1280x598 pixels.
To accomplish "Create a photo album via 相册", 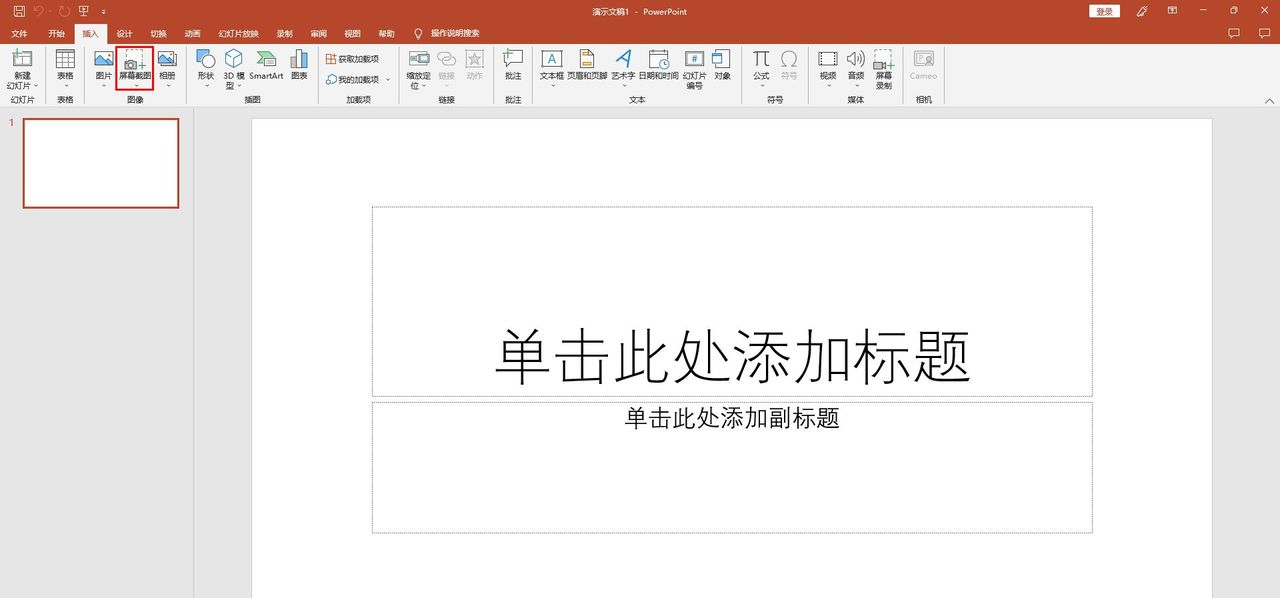I will pyautogui.click(x=166, y=70).
